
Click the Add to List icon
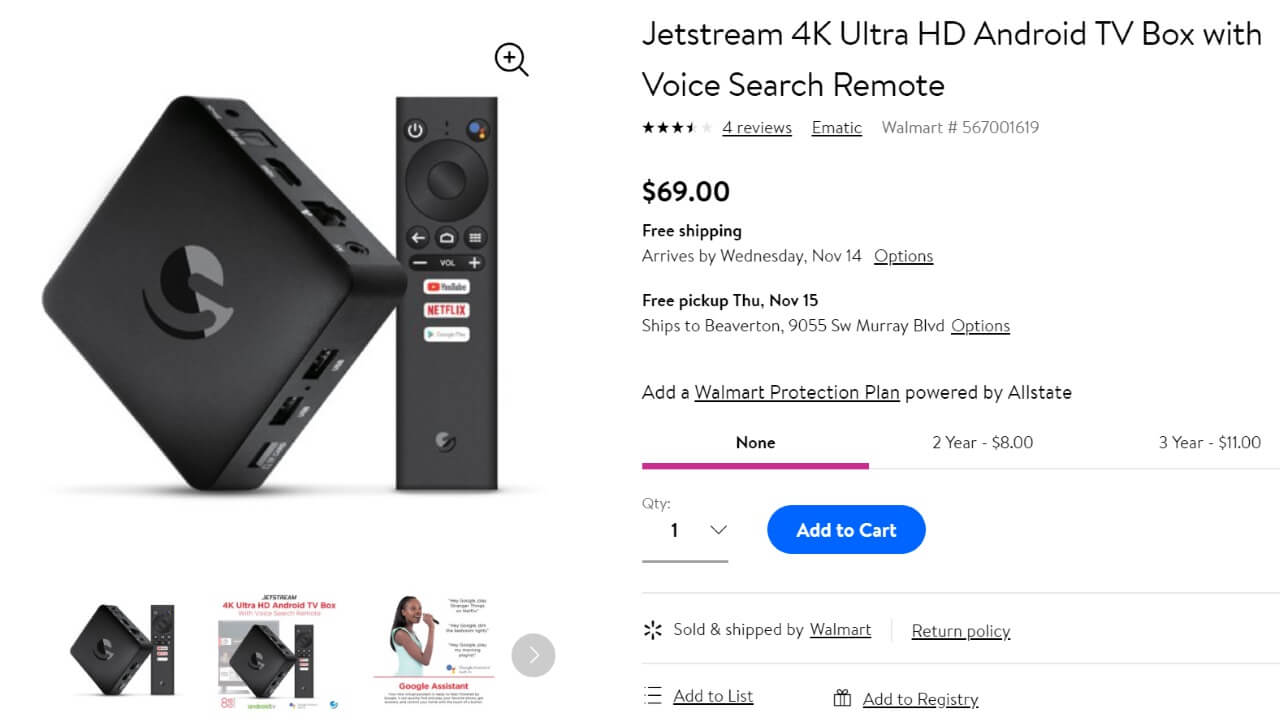(x=653, y=696)
